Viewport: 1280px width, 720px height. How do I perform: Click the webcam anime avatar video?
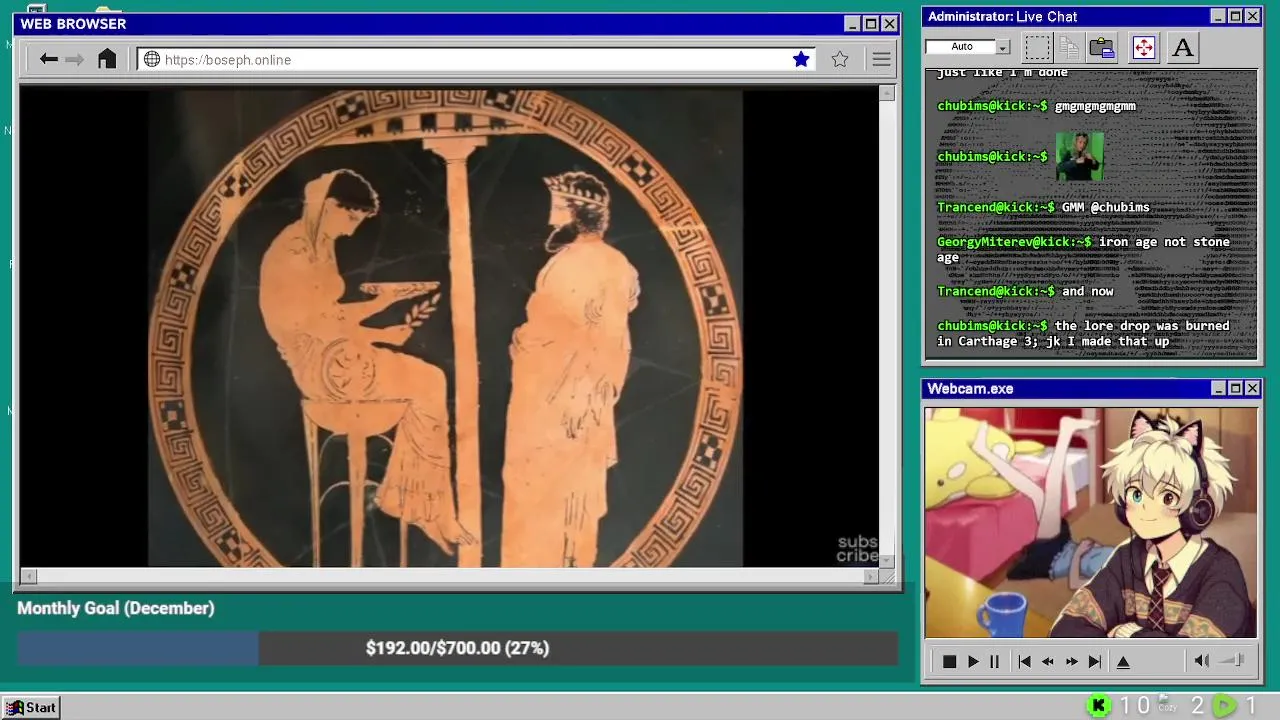pos(1091,522)
